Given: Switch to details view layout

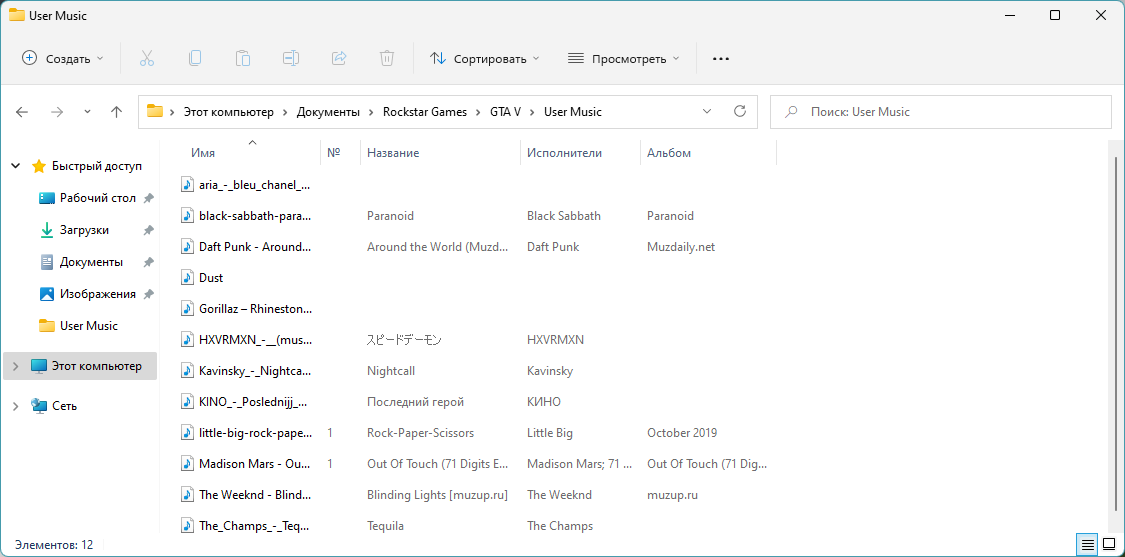Looking at the screenshot, I should [x=1086, y=545].
